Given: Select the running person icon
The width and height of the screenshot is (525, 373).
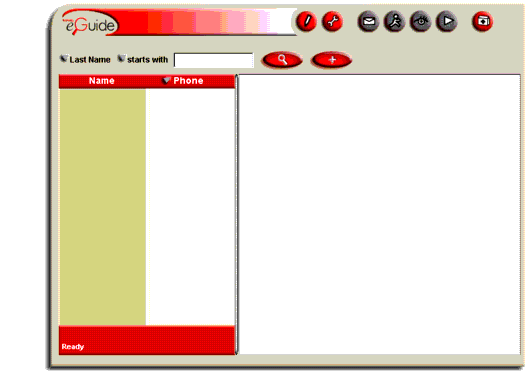Looking at the screenshot, I should [x=394, y=22].
